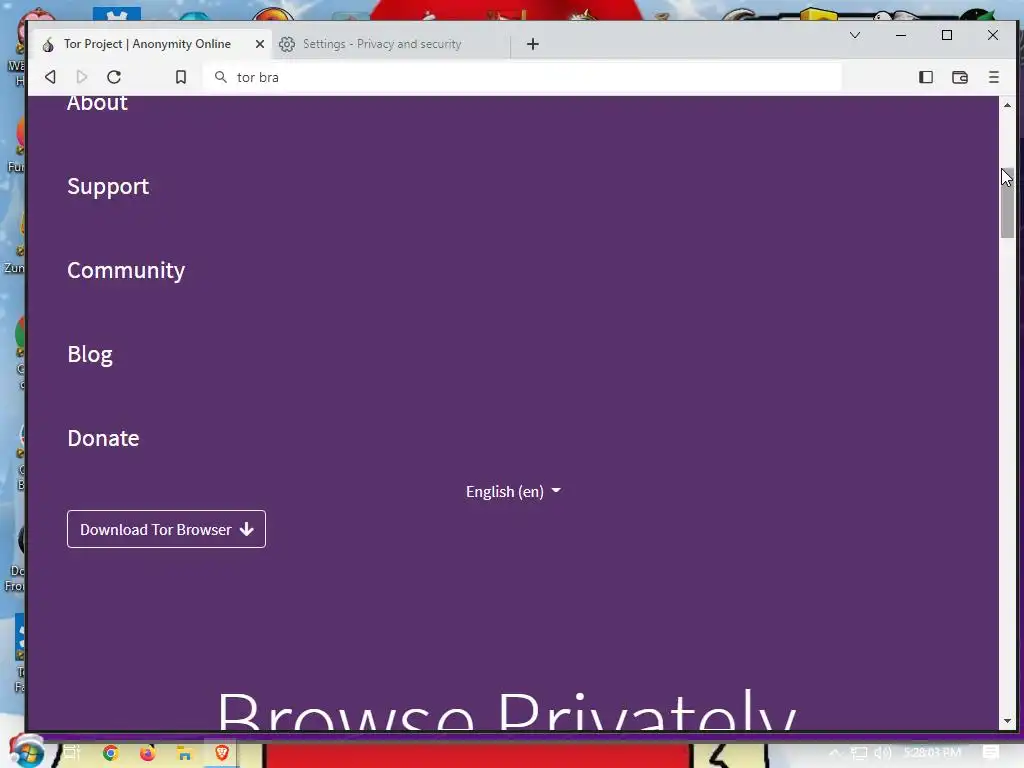
Task: Click the scrollbar down arrow
Action: tap(1007, 721)
